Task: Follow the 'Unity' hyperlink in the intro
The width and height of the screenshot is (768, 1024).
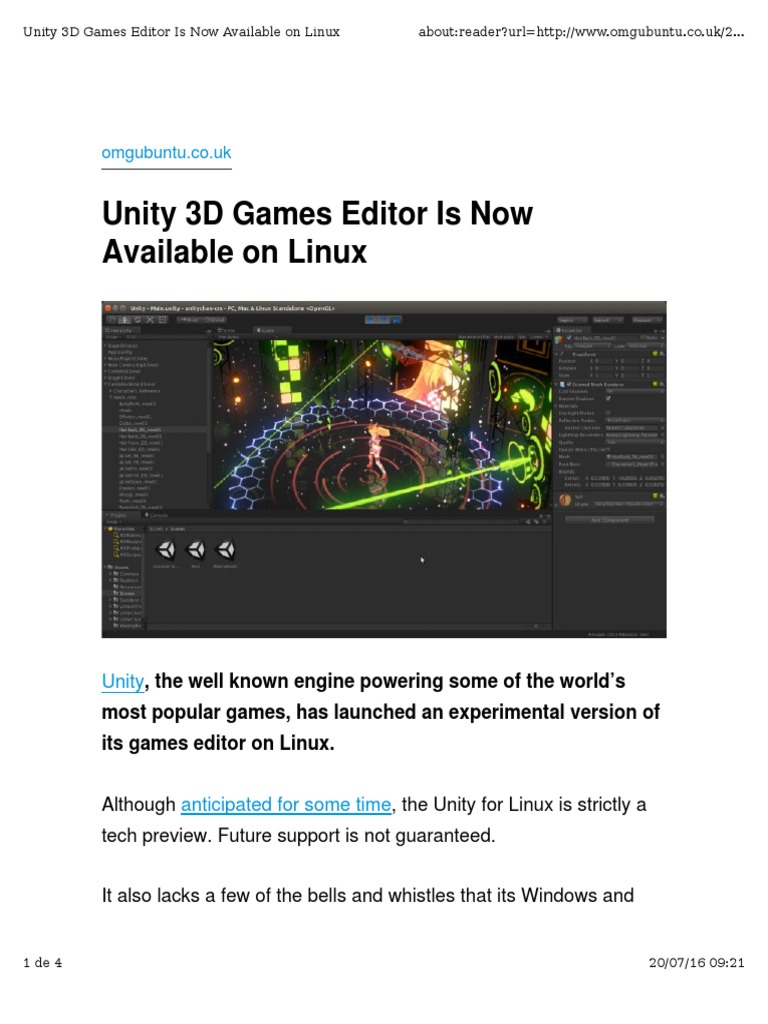Action: (x=123, y=681)
